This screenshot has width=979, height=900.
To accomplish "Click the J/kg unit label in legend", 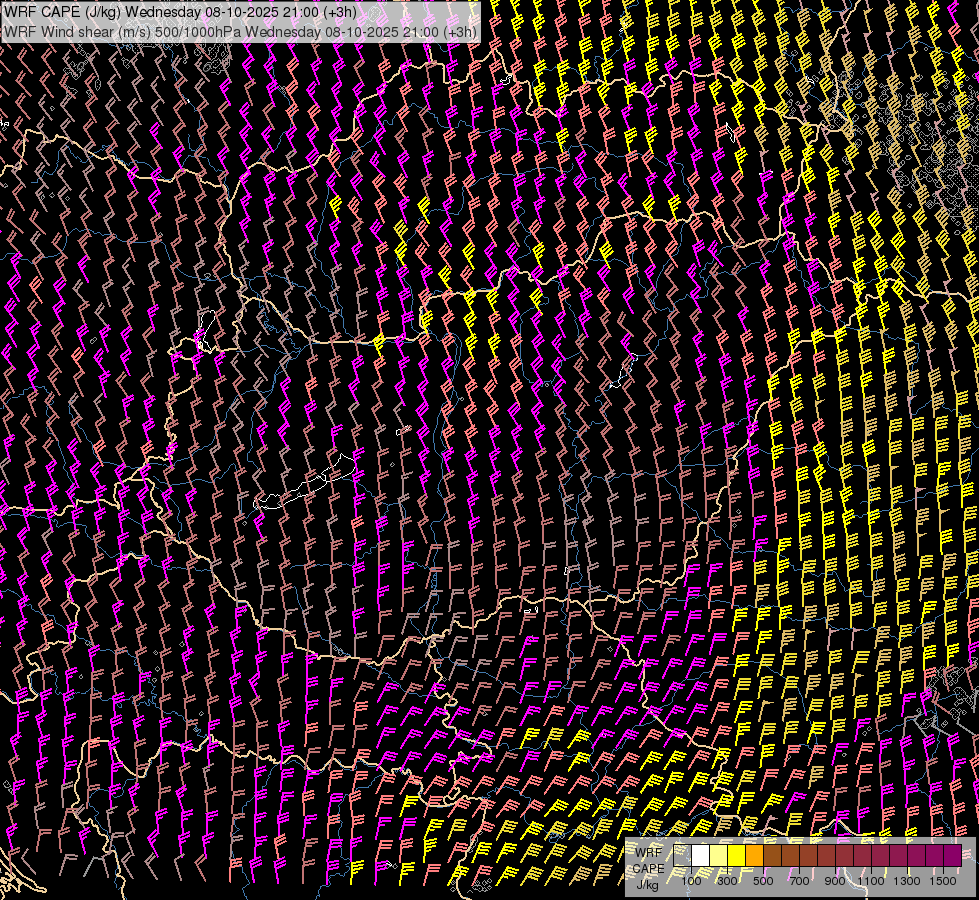I will pos(648,884).
